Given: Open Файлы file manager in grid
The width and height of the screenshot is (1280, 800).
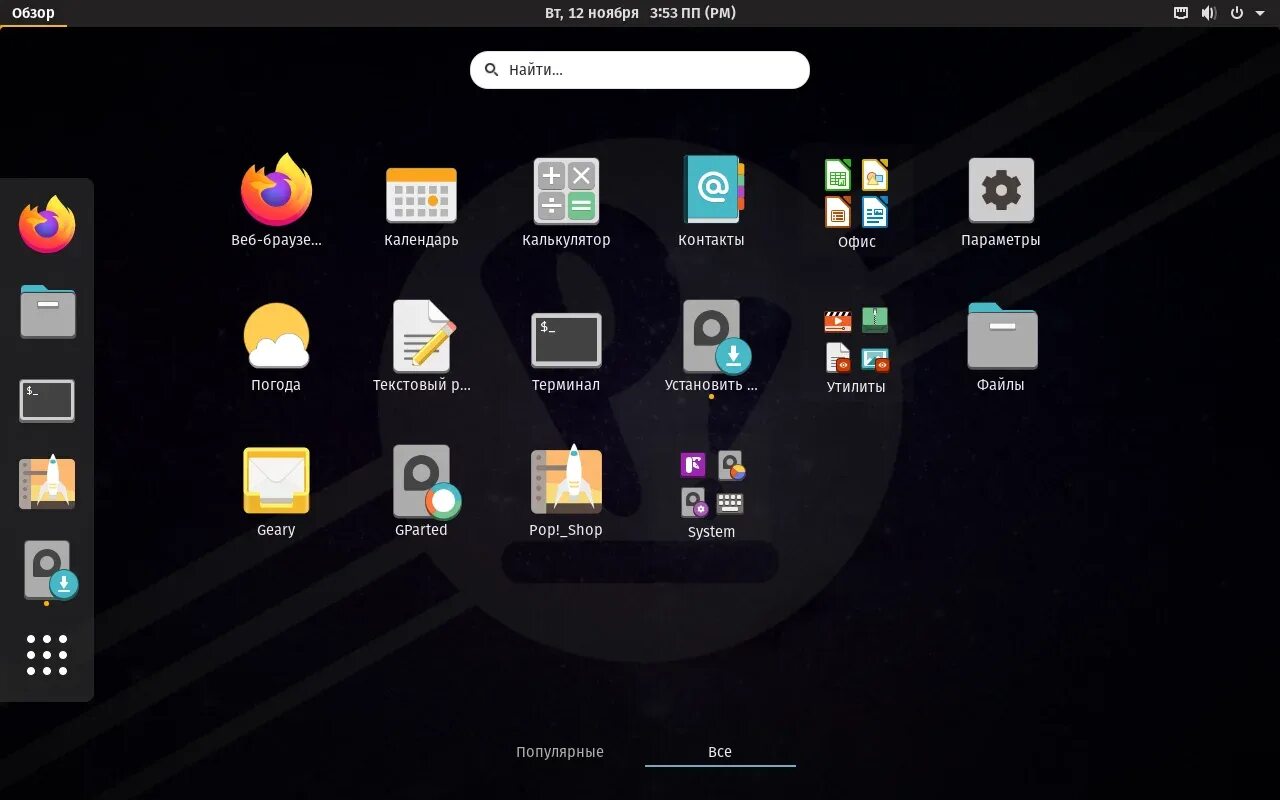Looking at the screenshot, I should 1001,345.
